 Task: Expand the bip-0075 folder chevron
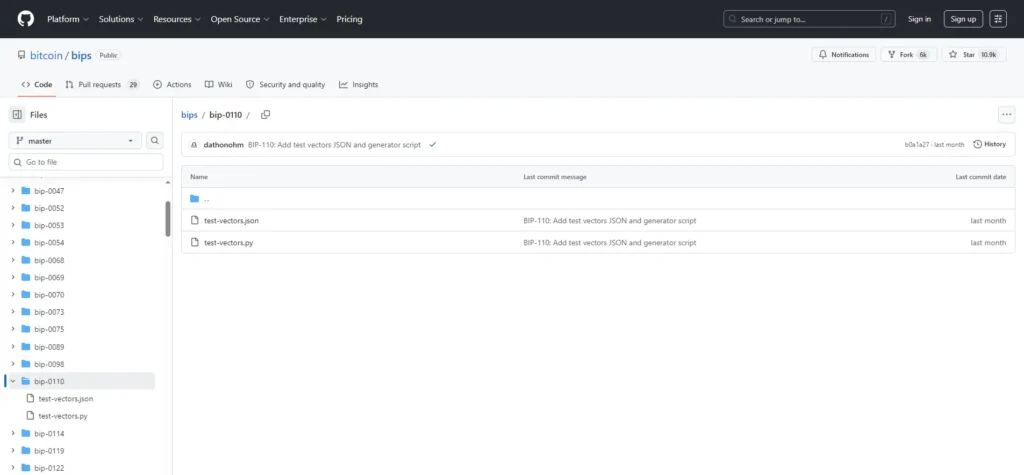[x=13, y=329]
